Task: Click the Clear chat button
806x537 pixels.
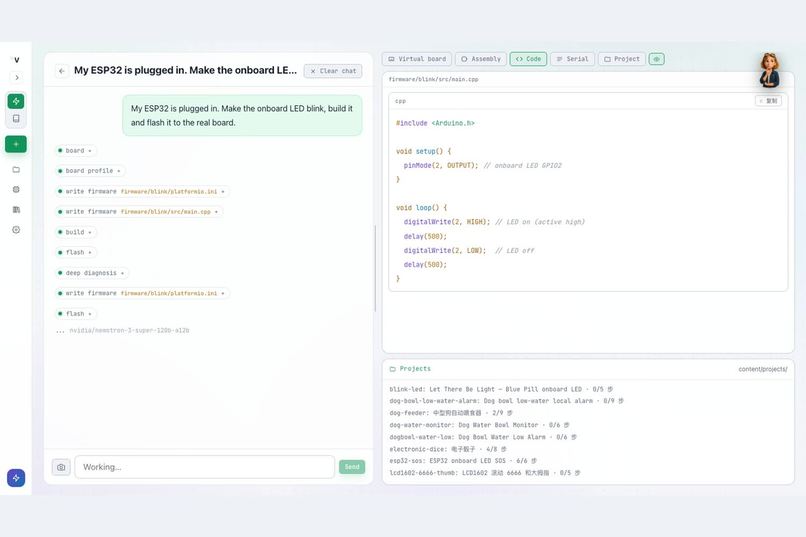Action: 333,71
